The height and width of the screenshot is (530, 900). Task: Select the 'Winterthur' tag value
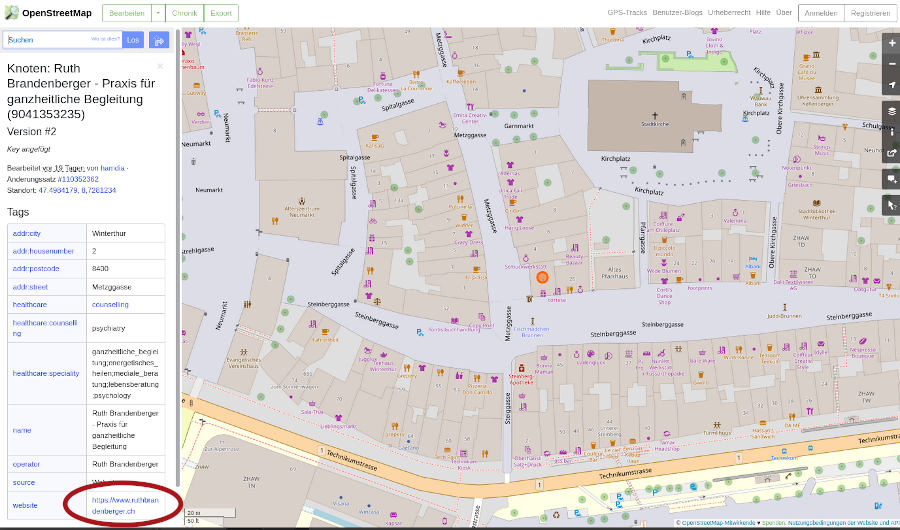click(109, 234)
